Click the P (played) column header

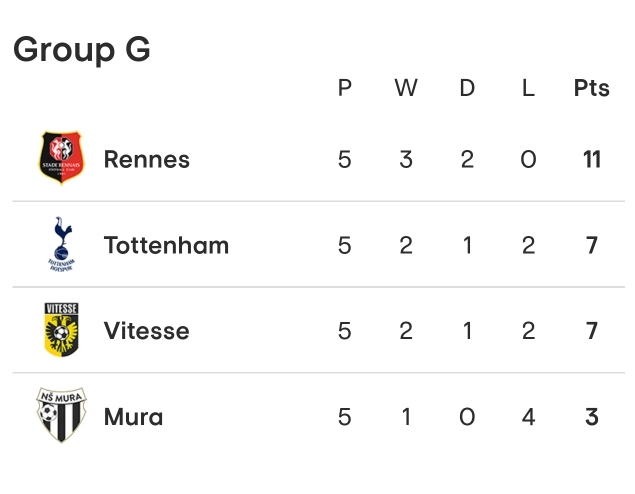[x=345, y=88]
